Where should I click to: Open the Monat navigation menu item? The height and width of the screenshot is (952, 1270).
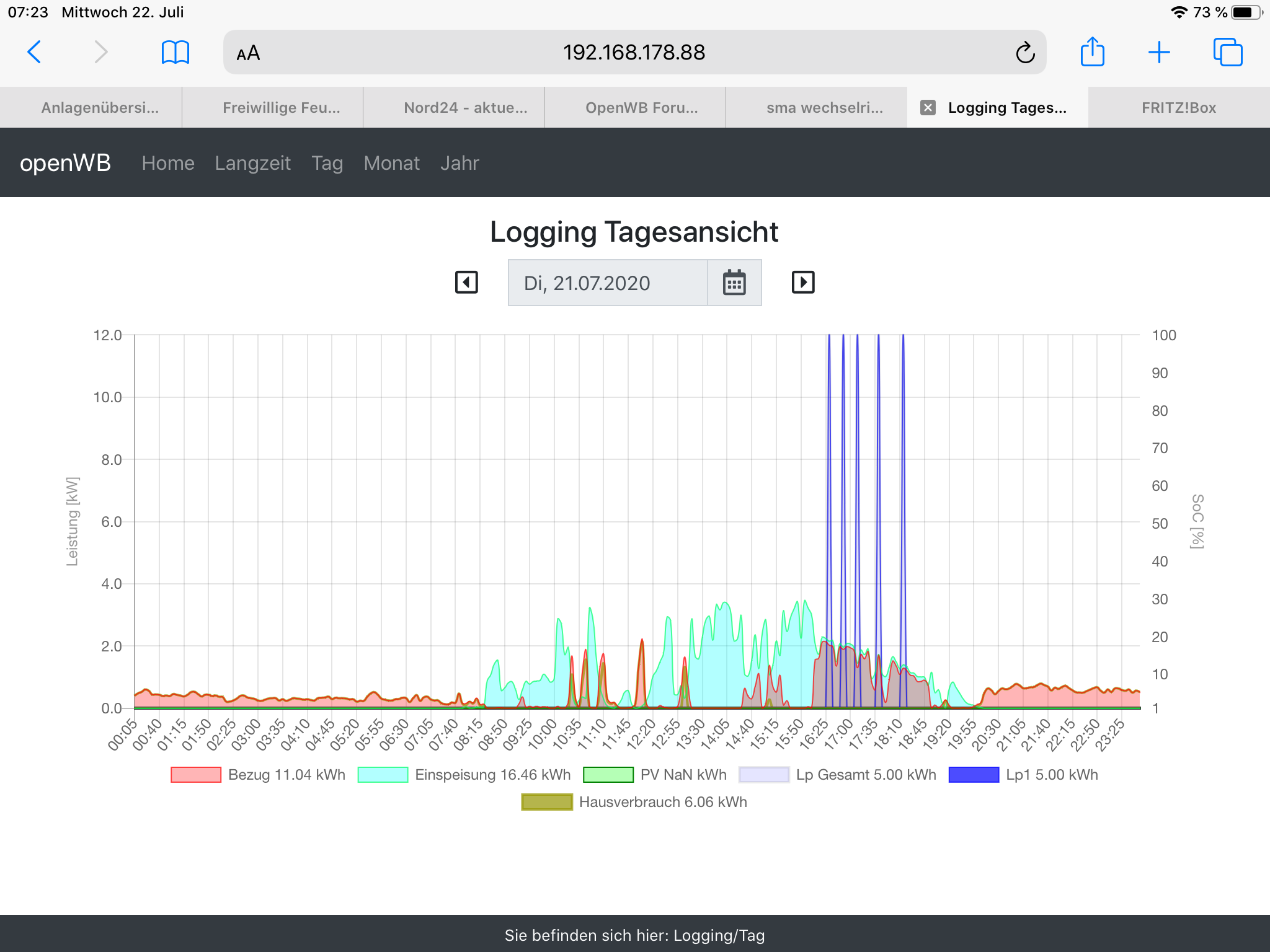click(391, 163)
